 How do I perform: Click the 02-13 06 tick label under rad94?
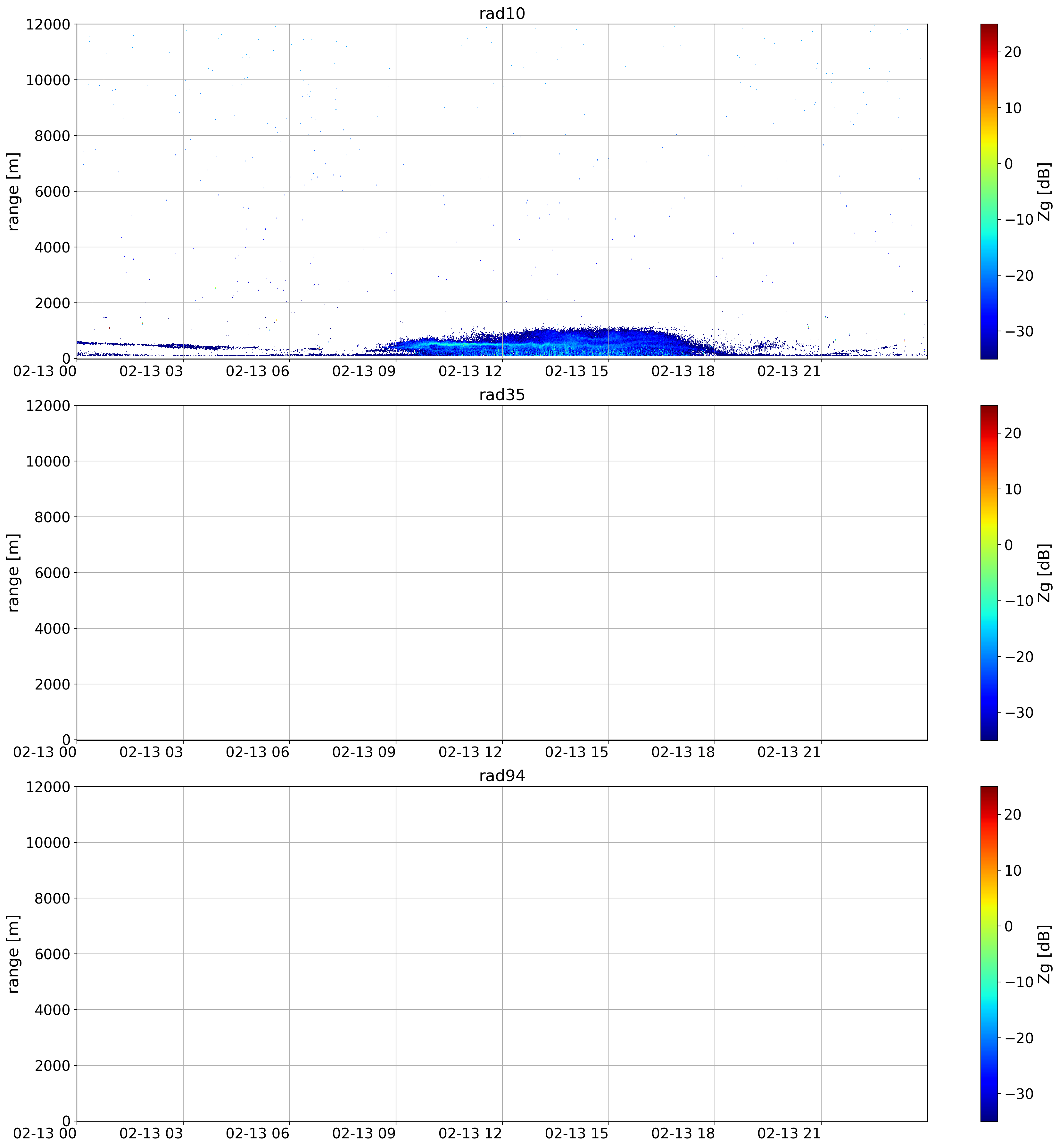pyautogui.click(x=258, y=1134)
